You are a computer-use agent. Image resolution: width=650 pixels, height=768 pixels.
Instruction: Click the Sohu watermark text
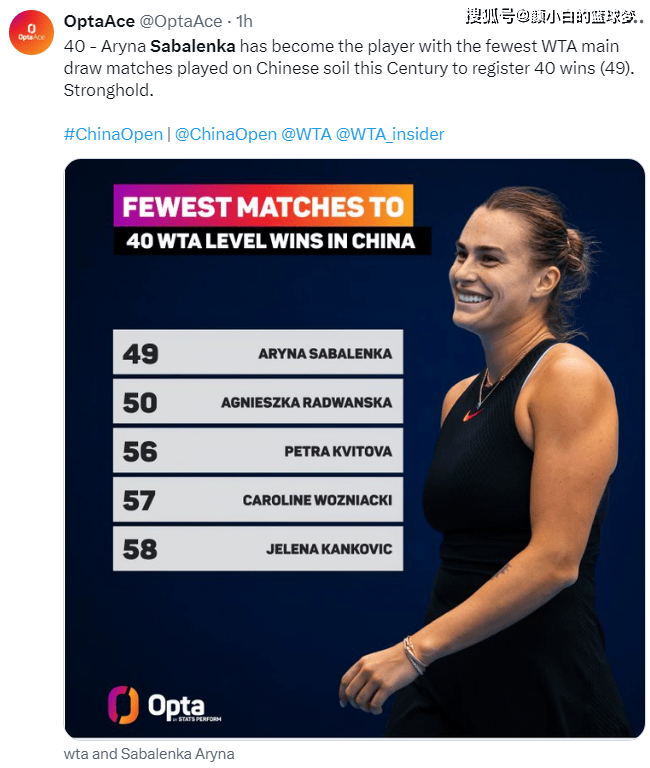[x=554, y=17]
